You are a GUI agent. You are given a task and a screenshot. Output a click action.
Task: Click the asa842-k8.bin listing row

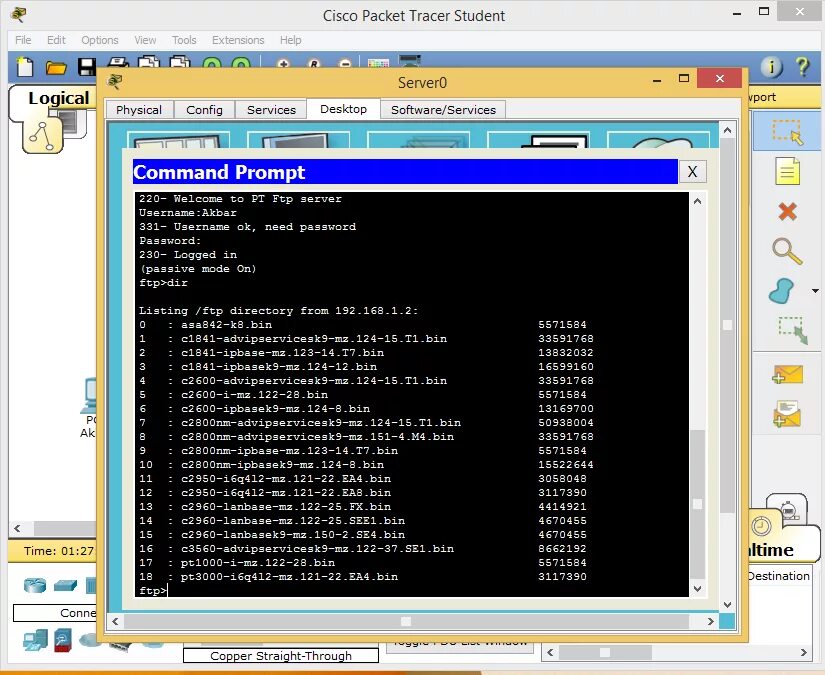click(363, 325)
